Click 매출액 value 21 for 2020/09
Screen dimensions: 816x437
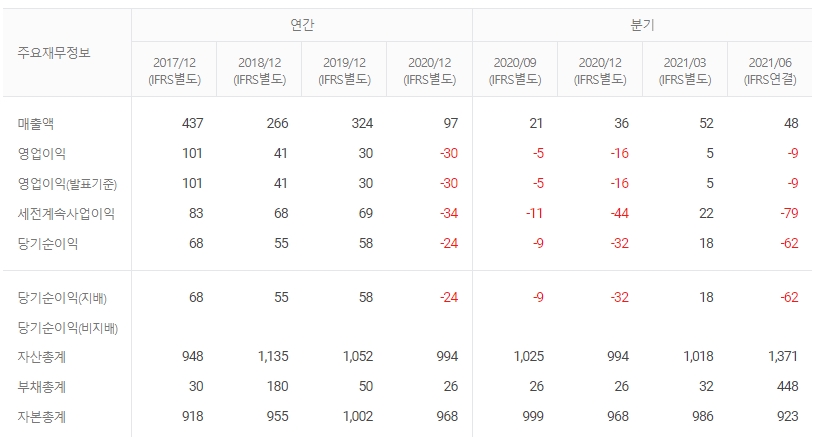click(536, 123)
